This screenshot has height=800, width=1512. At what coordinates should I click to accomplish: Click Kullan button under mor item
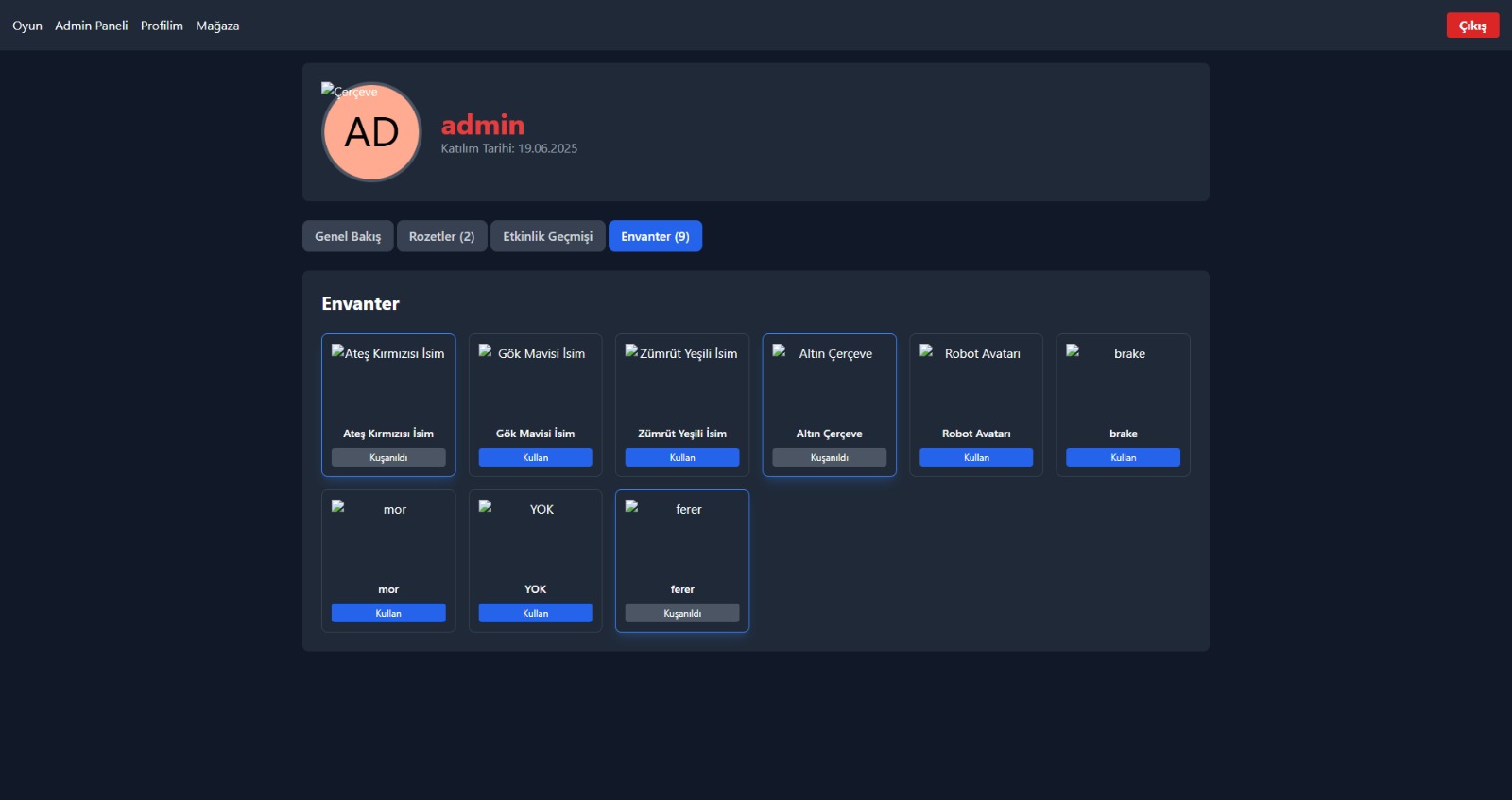coord(388,613)
